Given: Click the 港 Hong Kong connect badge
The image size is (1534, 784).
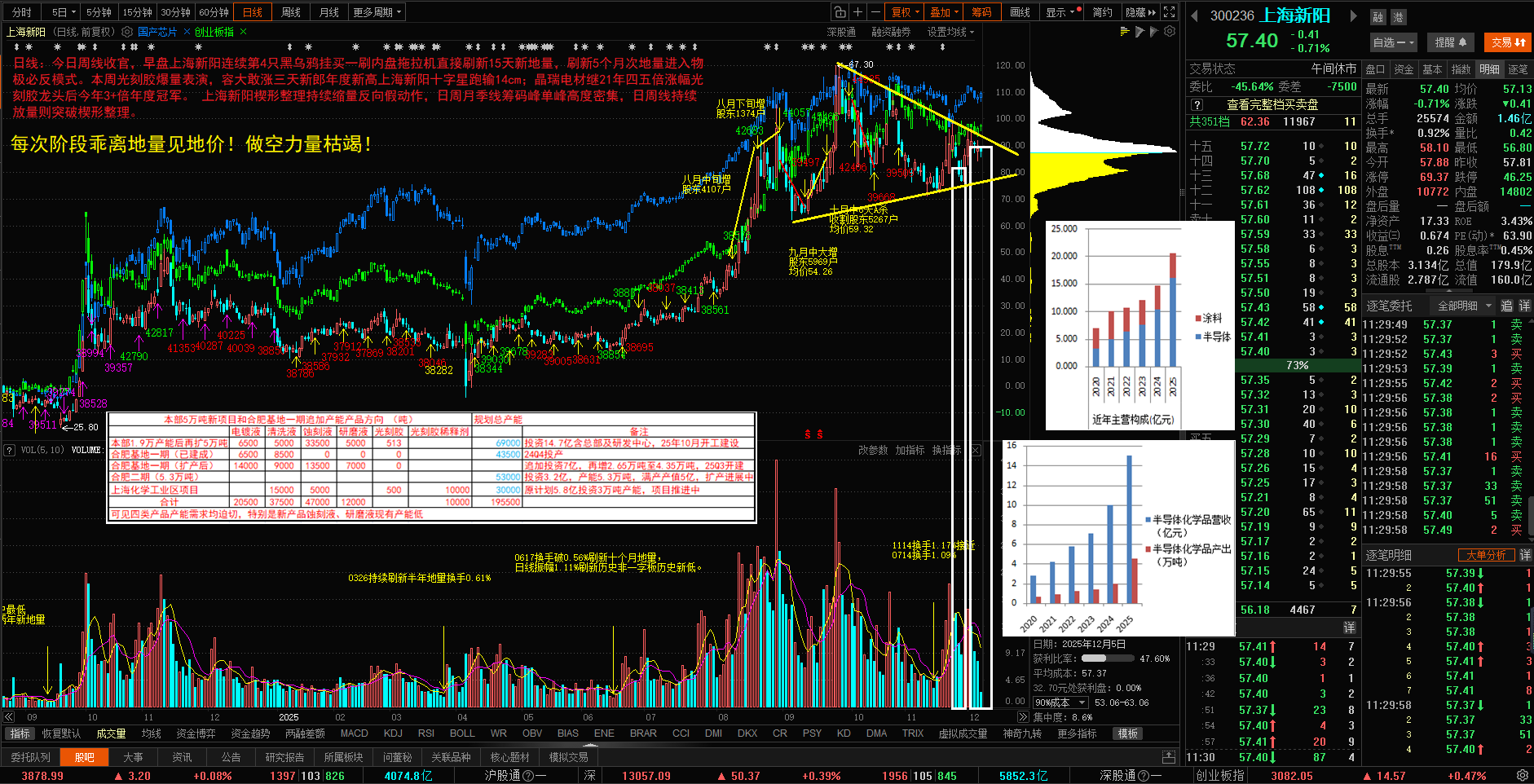Looking at the screenshot, I should pos(1398,17).
